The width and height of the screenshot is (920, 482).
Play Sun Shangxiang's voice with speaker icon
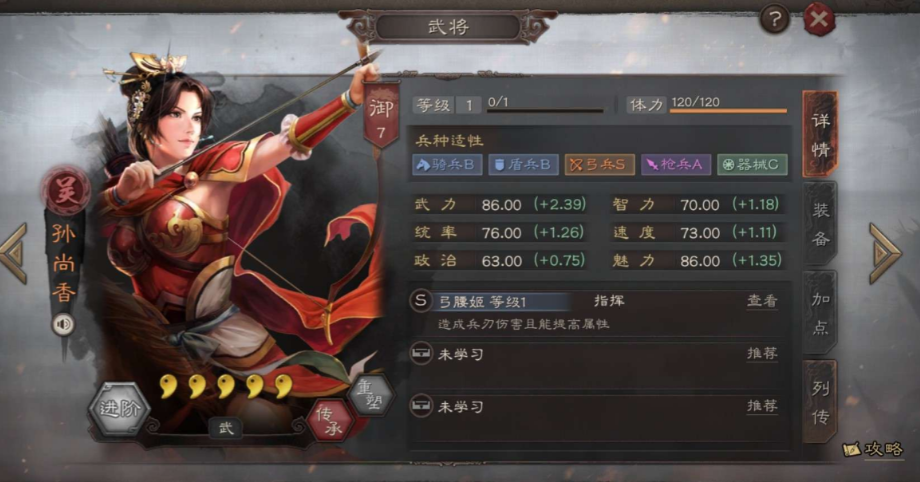(63, 324)
